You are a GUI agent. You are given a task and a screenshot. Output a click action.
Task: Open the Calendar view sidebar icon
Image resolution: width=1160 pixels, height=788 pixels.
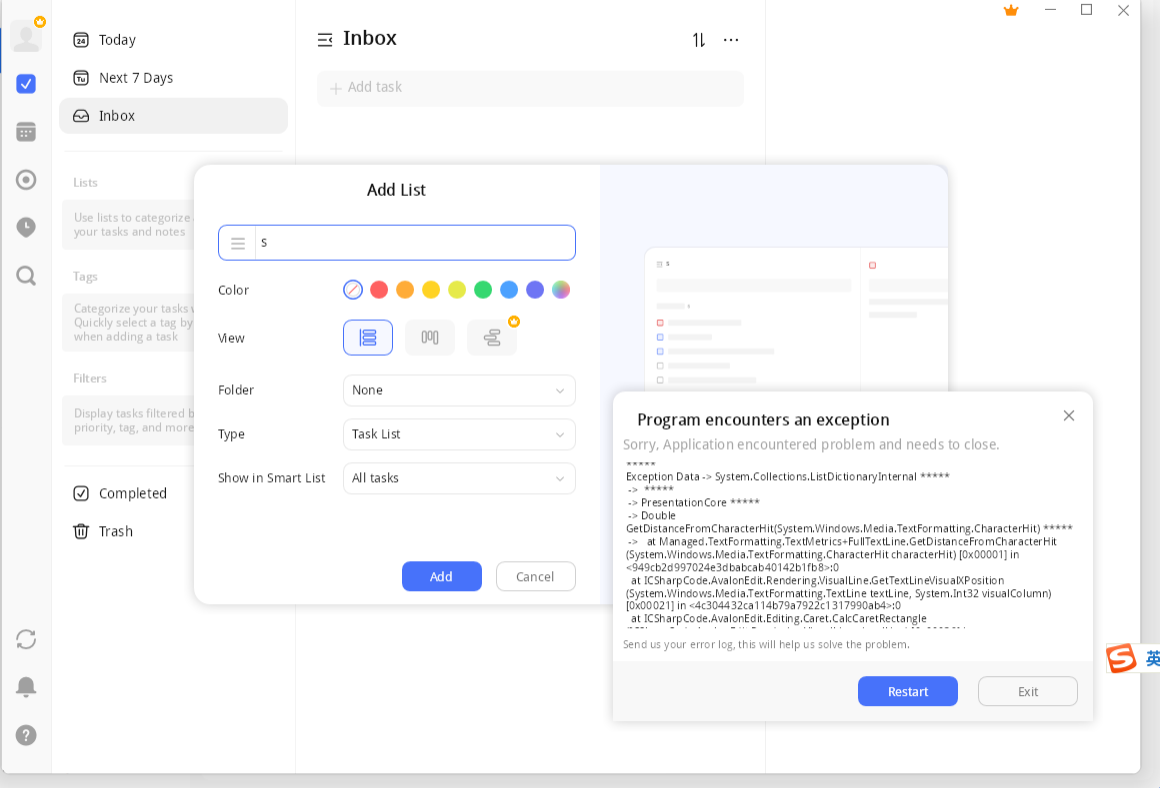click(26, 132)
